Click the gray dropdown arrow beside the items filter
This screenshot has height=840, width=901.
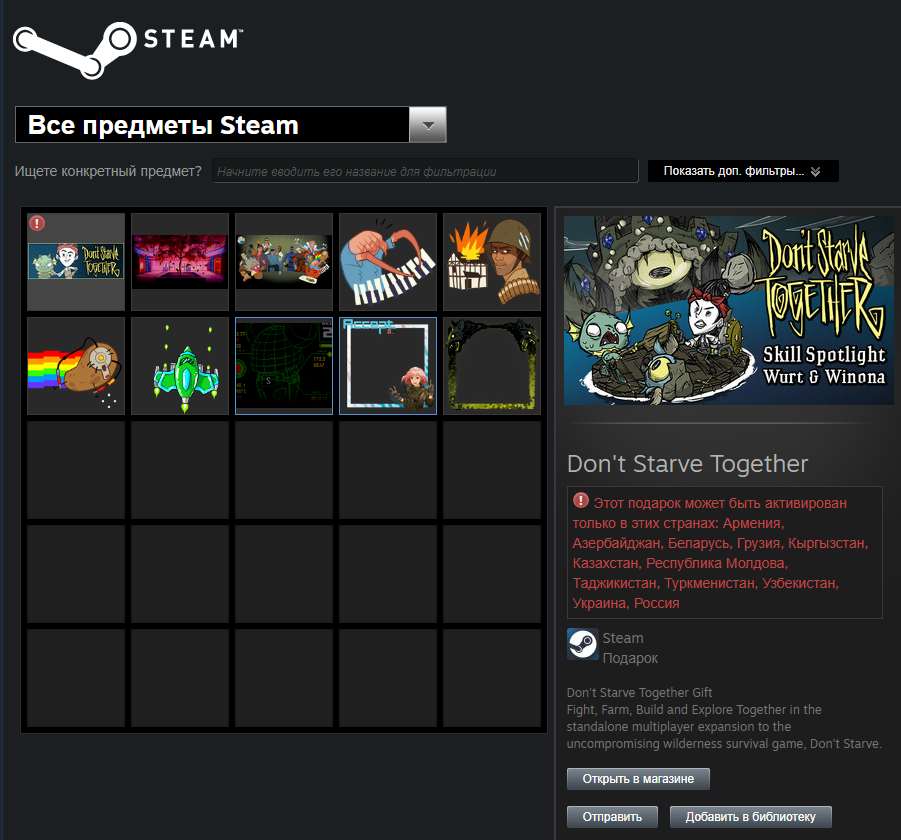[x=429, y=125]
